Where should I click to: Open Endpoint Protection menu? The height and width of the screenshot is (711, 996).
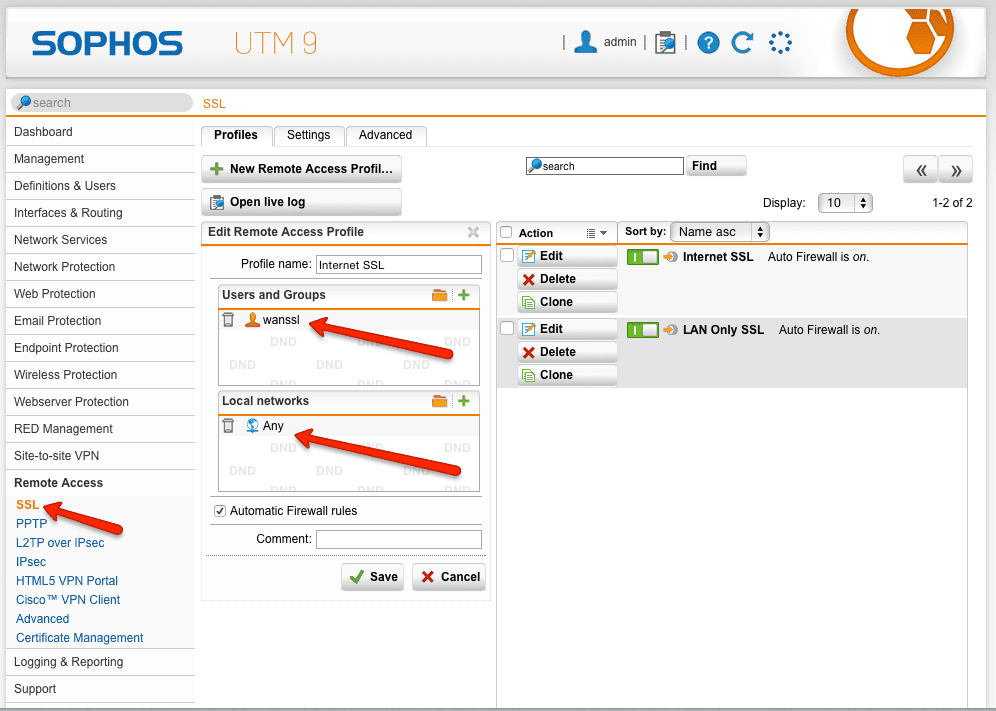(100, 348)
